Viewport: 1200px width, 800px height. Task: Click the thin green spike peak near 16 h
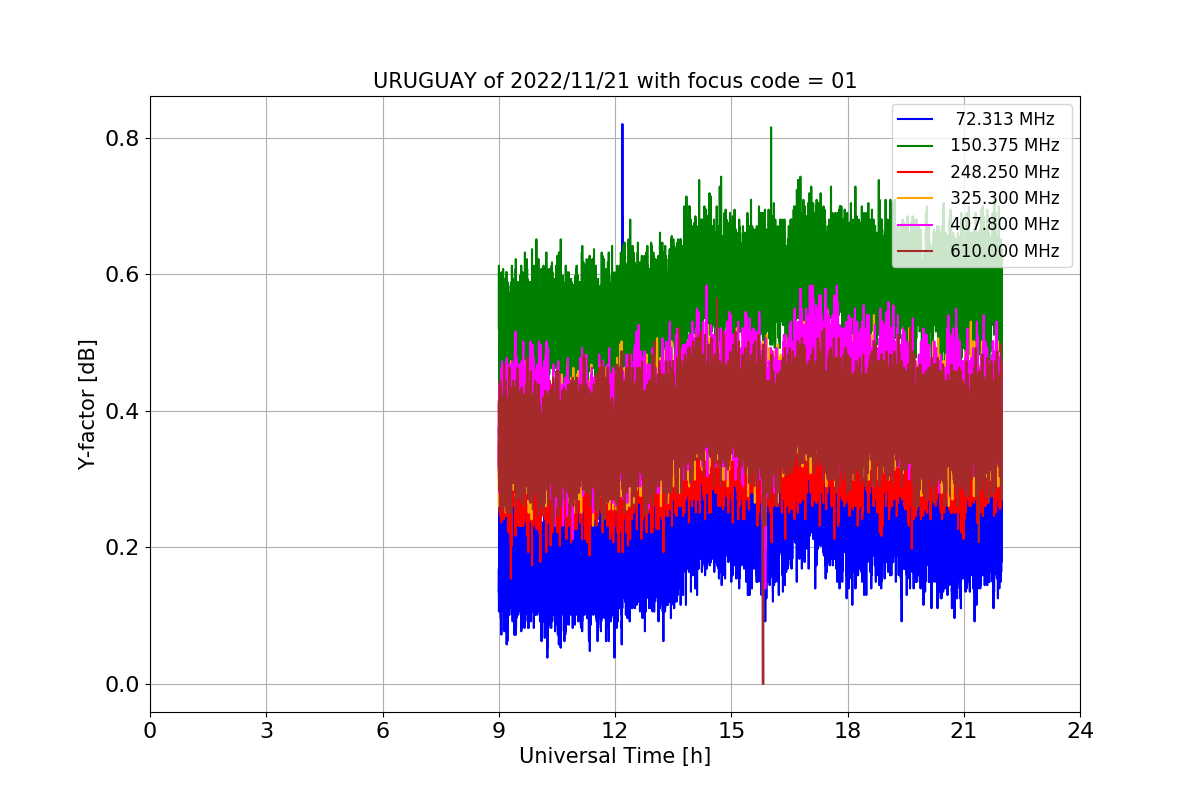[x=771, y=129]
